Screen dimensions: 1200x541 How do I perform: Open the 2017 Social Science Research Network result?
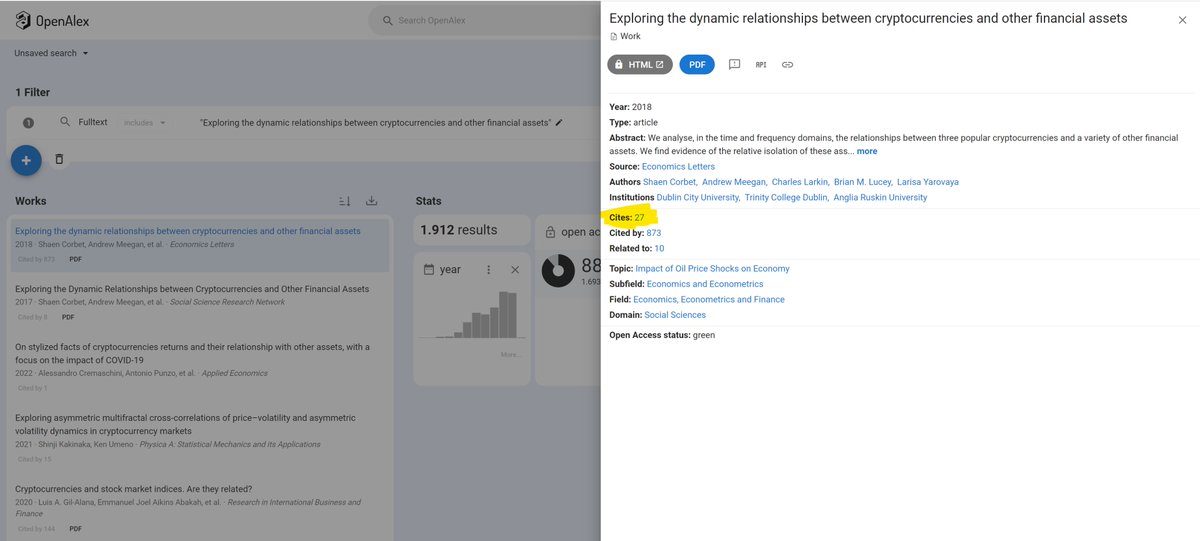click(198, 302)
